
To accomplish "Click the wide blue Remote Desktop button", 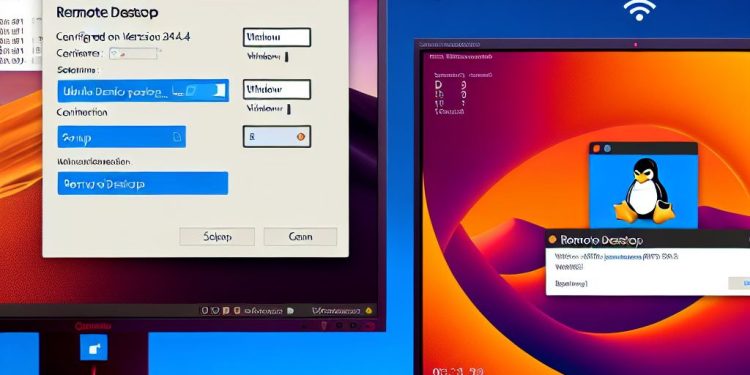I will click(143, 184).
